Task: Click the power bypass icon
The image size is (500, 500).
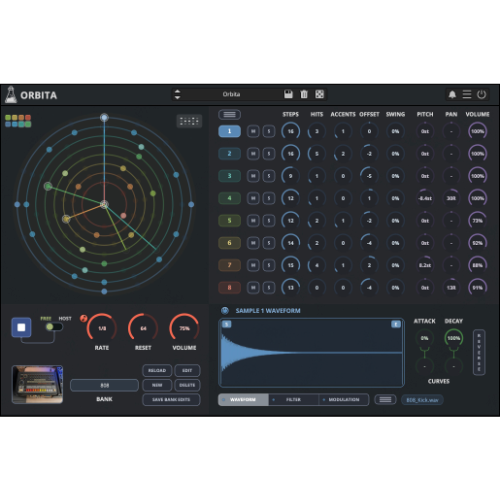Action: pyautogui.click(x=481, y=95)
